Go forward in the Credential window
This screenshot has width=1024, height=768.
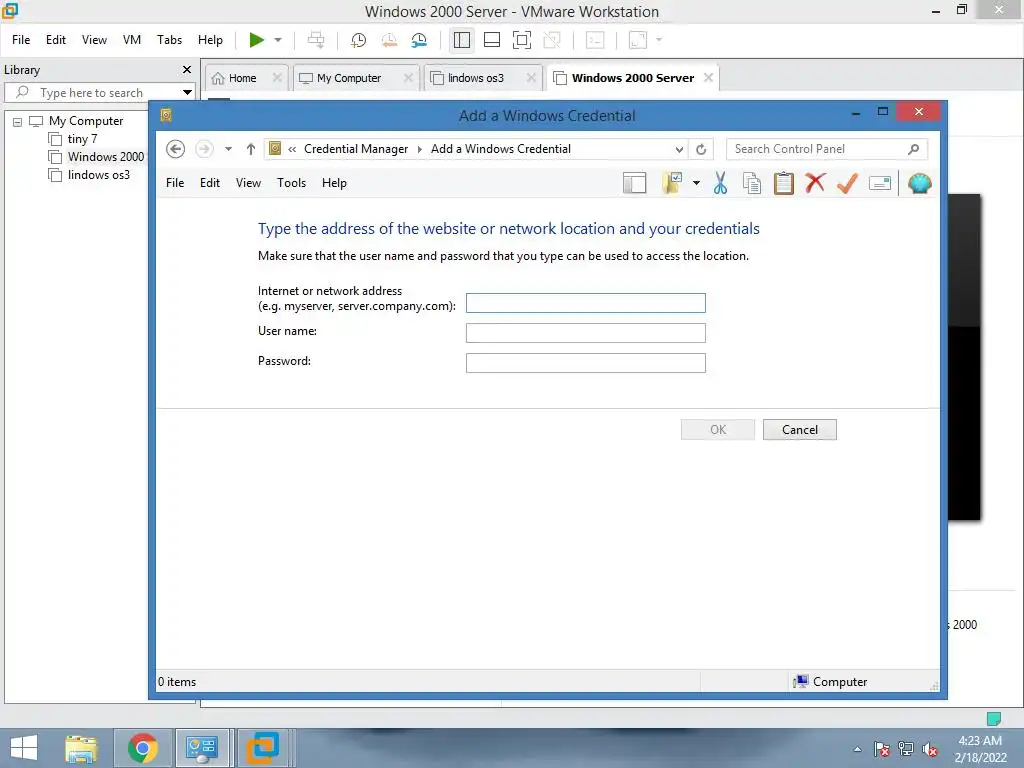(x=204, y=149)
